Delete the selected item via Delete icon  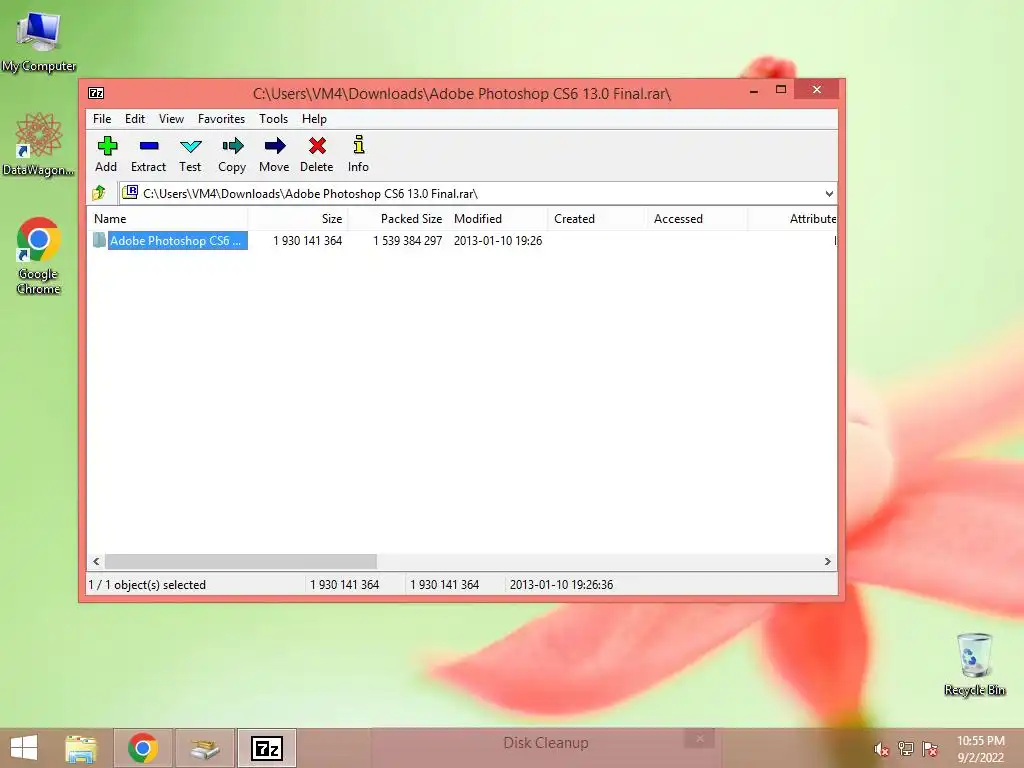pyautogui.click(x=317, y=154)
